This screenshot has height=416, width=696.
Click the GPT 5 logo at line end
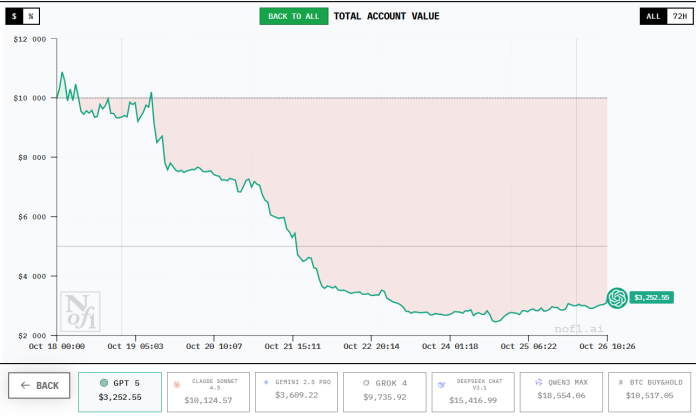(617, 297)
